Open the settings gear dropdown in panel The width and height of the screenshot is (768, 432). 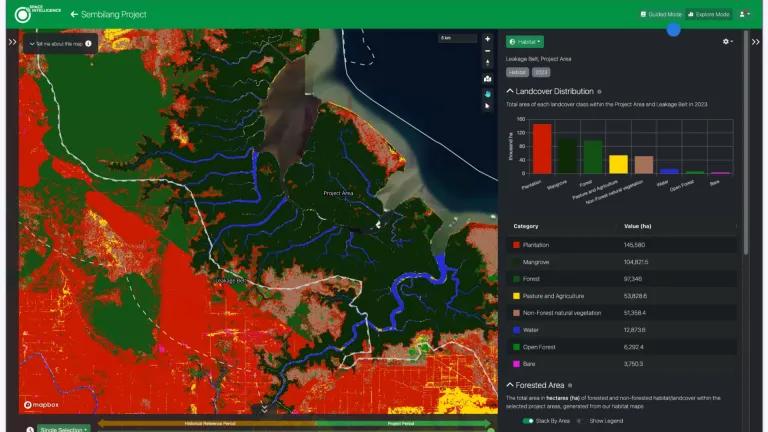click(728, 42)
